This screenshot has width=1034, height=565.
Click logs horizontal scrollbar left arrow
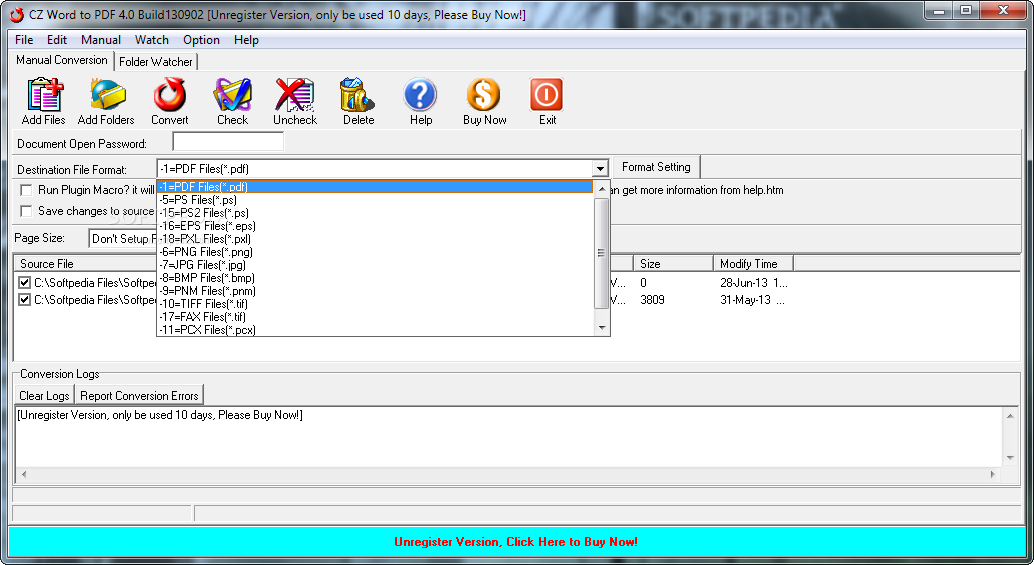click(x=24, y=474)
